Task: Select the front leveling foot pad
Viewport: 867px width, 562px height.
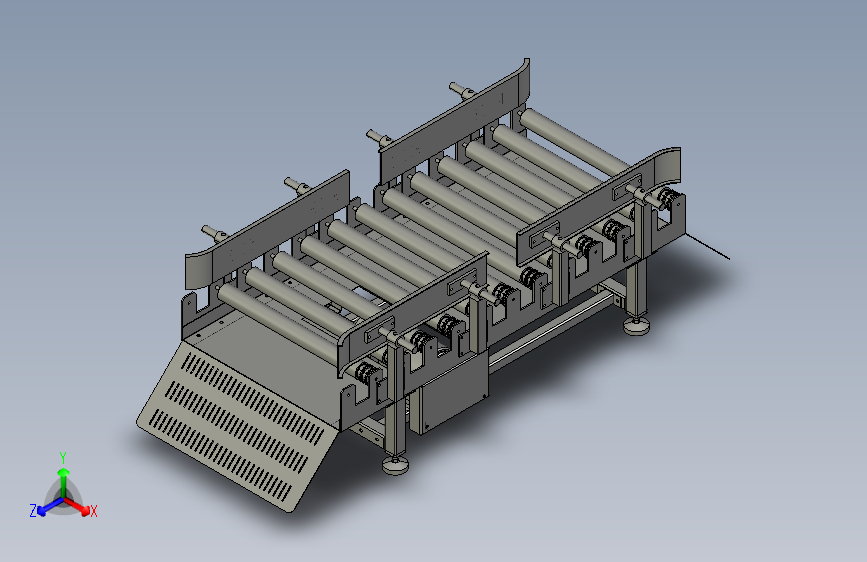Action: point(396,466)
